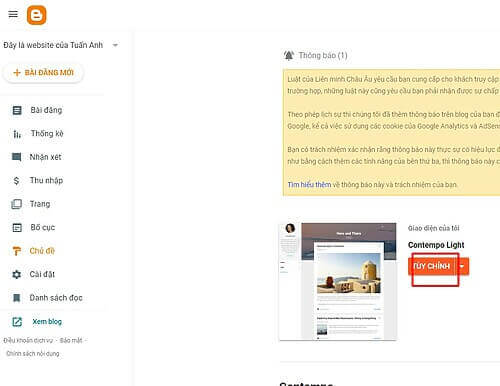Image resolution: width=500 pixels, height=386 pixels.
Task: Click the orange Blogger logo
Action: coord(37,15)
